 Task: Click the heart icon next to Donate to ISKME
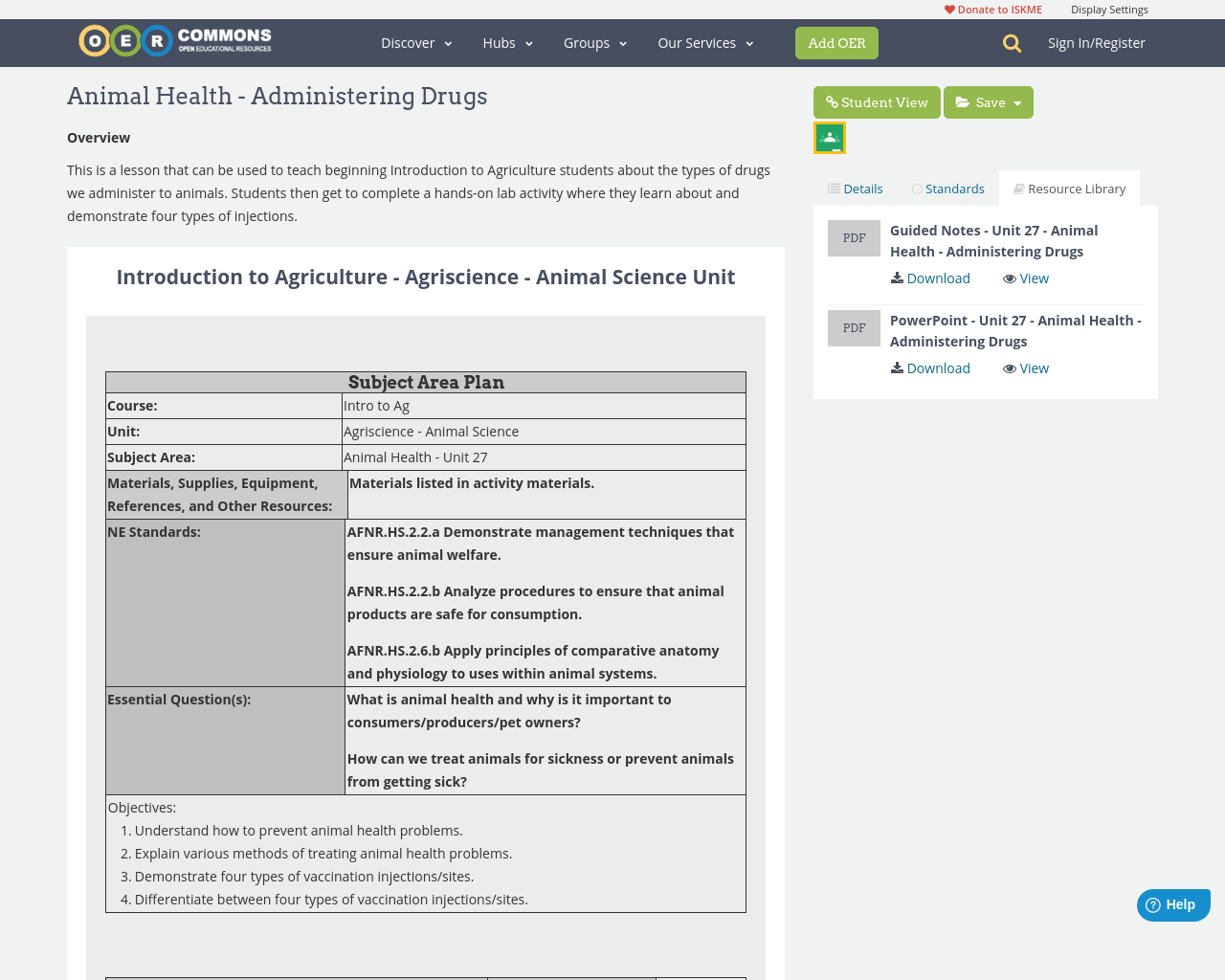point(949,8)
